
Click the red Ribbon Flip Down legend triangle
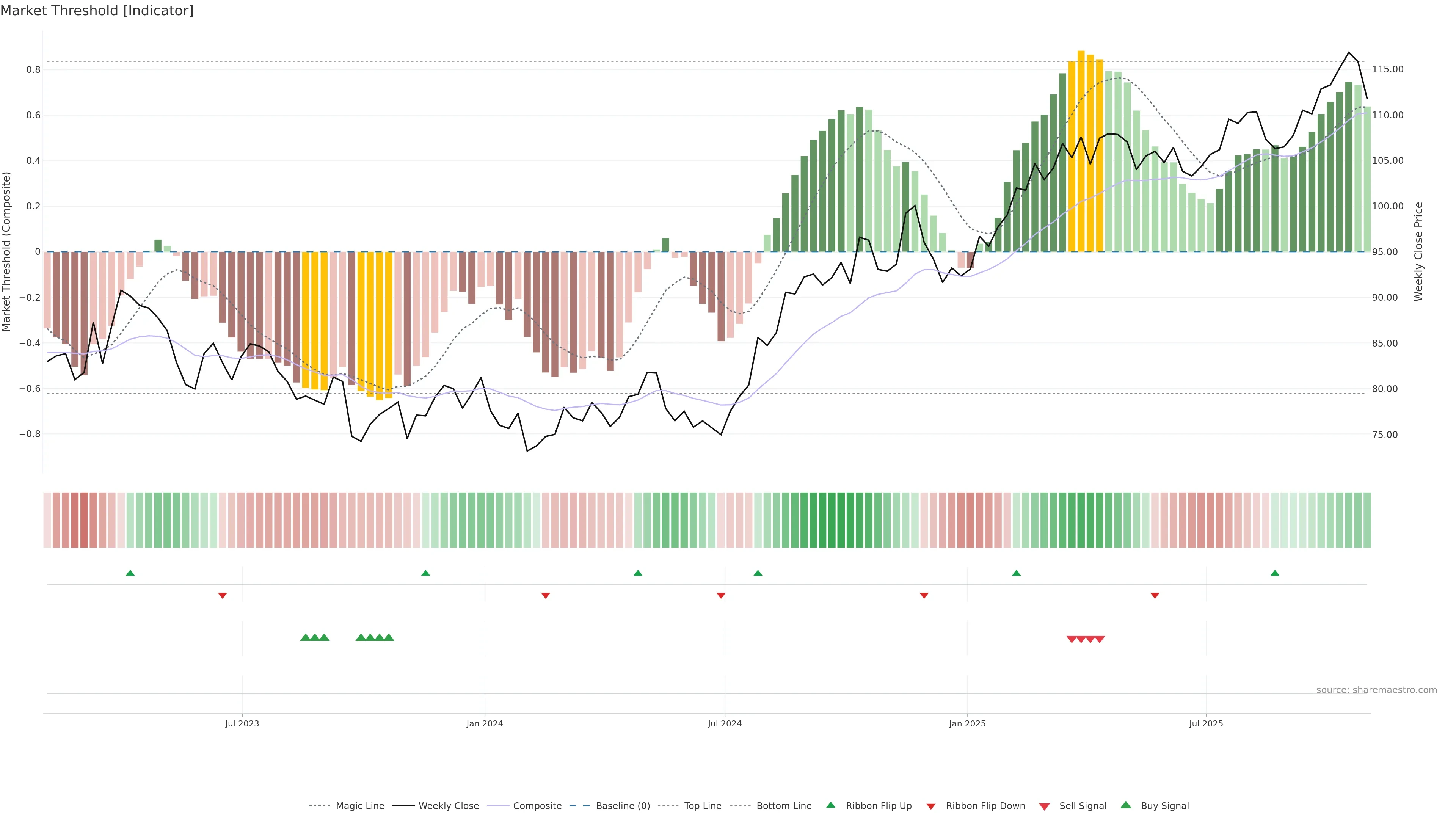click(931, 806)
